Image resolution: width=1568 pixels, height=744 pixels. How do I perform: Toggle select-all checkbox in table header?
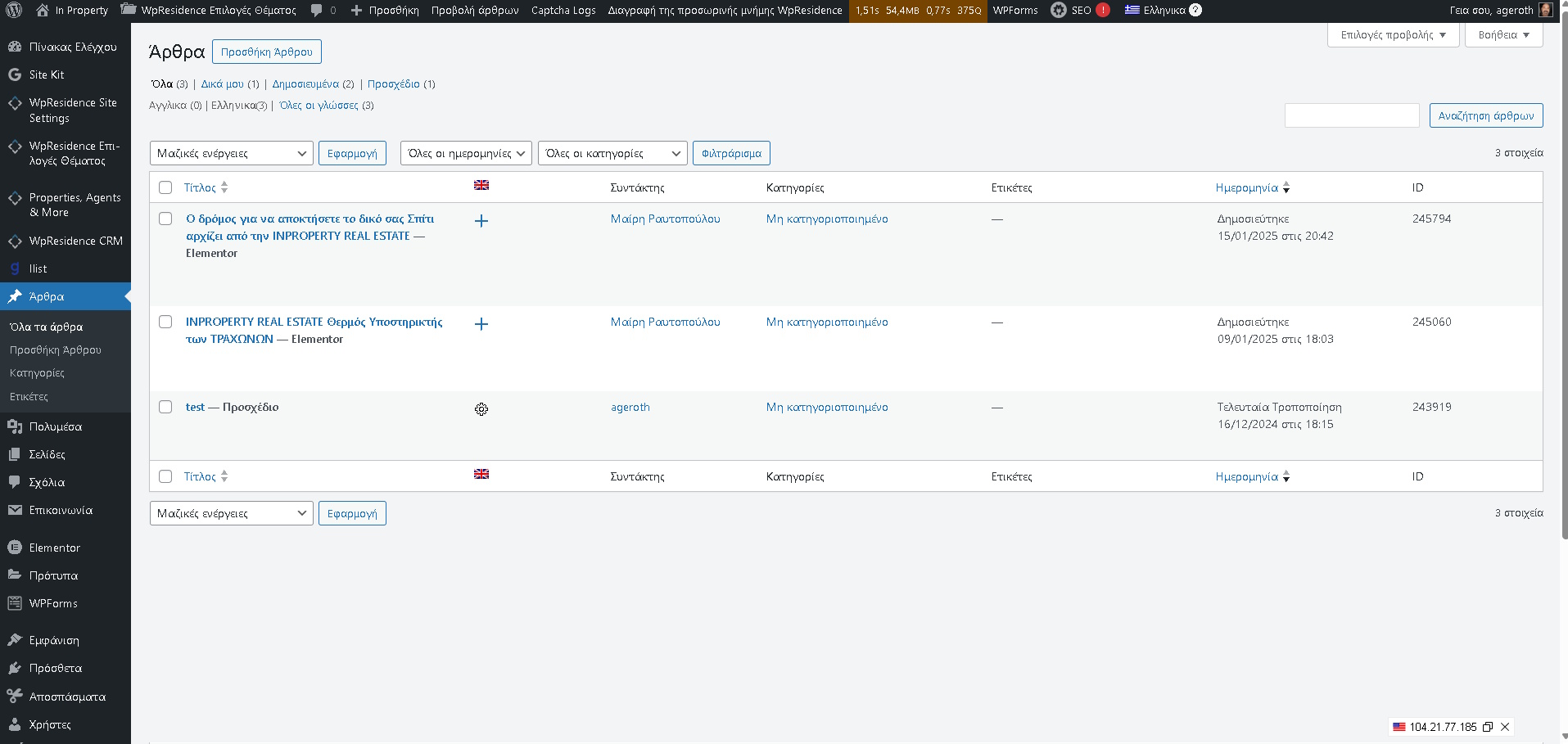[x=165, y=187]
